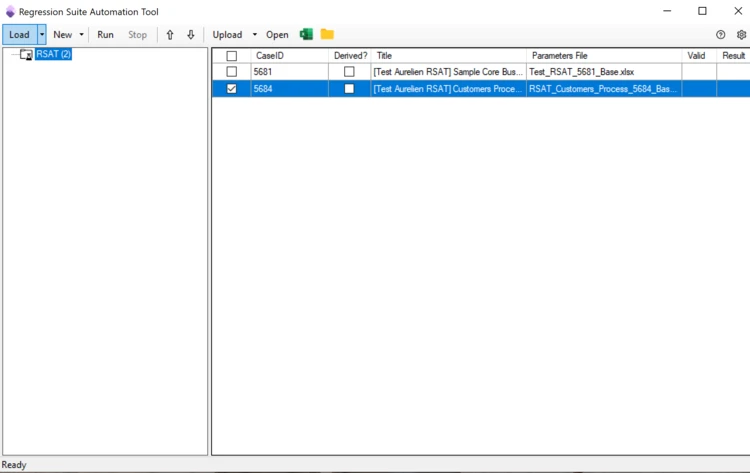
Task: Tick the checkbox for case 5681
Action: coord(232,72)
